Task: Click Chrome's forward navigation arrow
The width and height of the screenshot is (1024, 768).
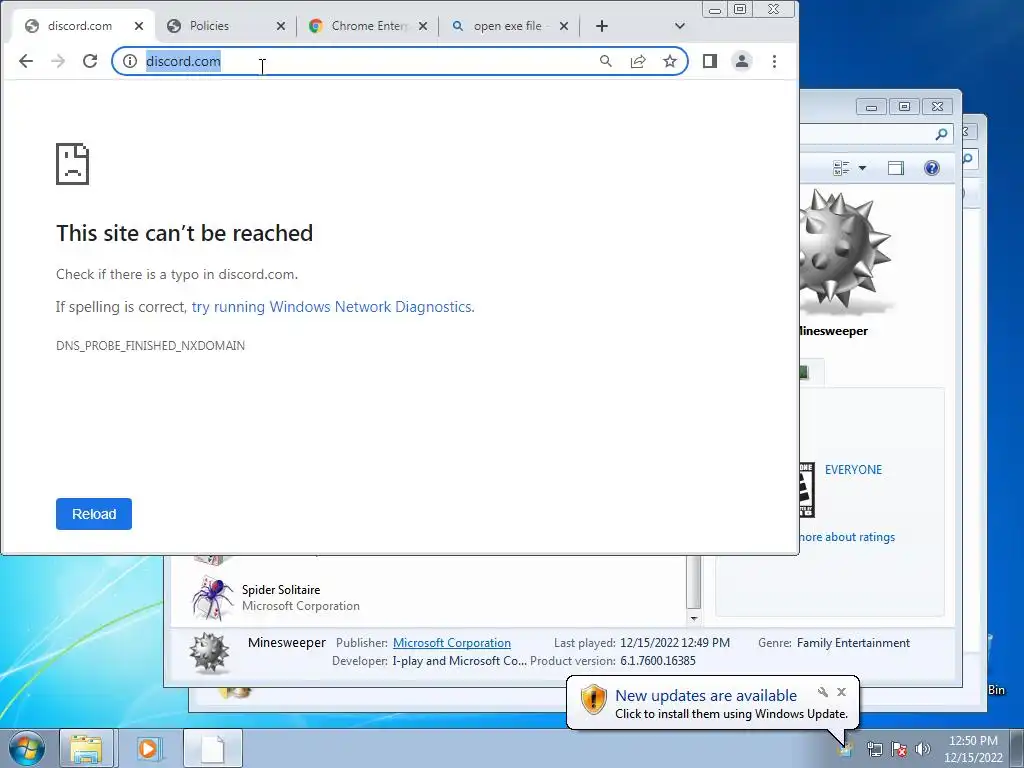Action: point(58,61)
